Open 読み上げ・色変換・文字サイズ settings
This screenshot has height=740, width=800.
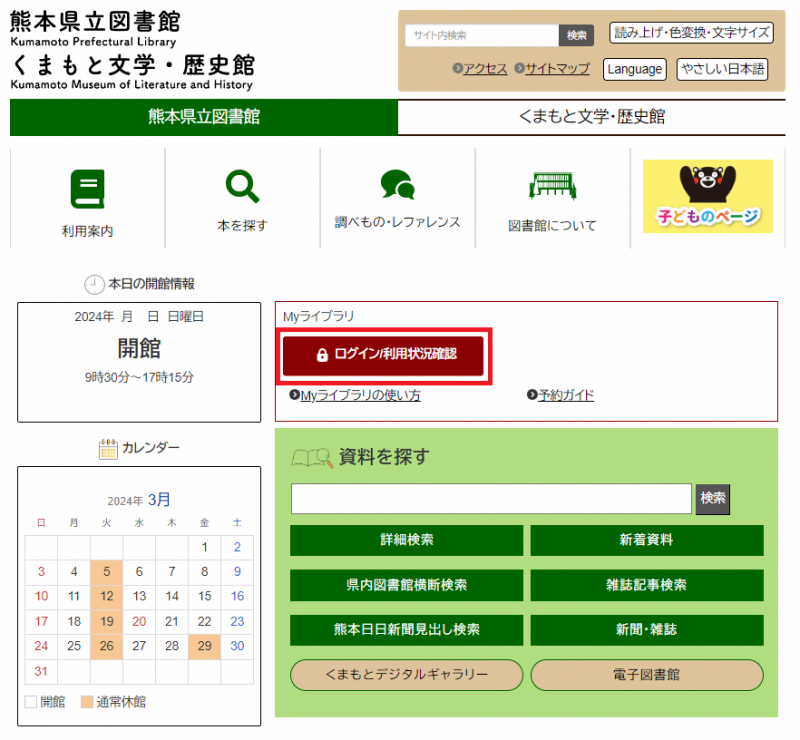point(691,33)
